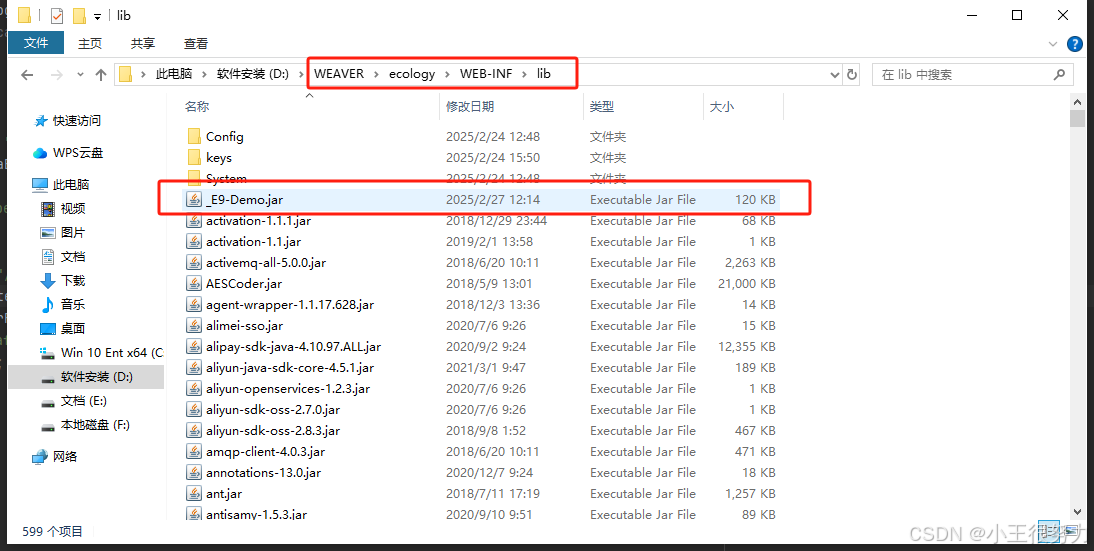
Task: Open 图片 in the navigation pane
Action: click(x=73, y=232)
